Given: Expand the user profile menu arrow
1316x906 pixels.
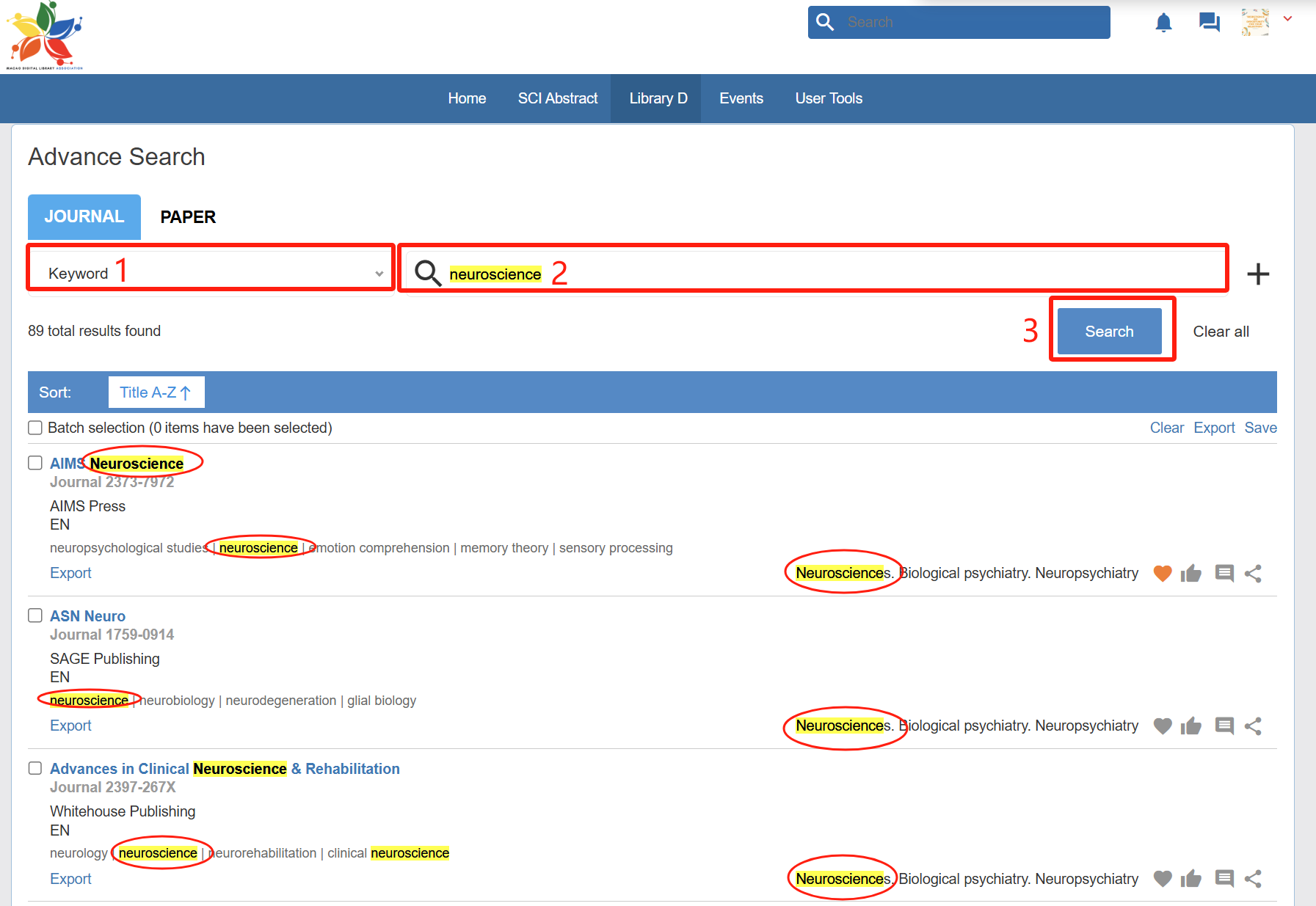Looking at the screenshot, I should 1287,19.
